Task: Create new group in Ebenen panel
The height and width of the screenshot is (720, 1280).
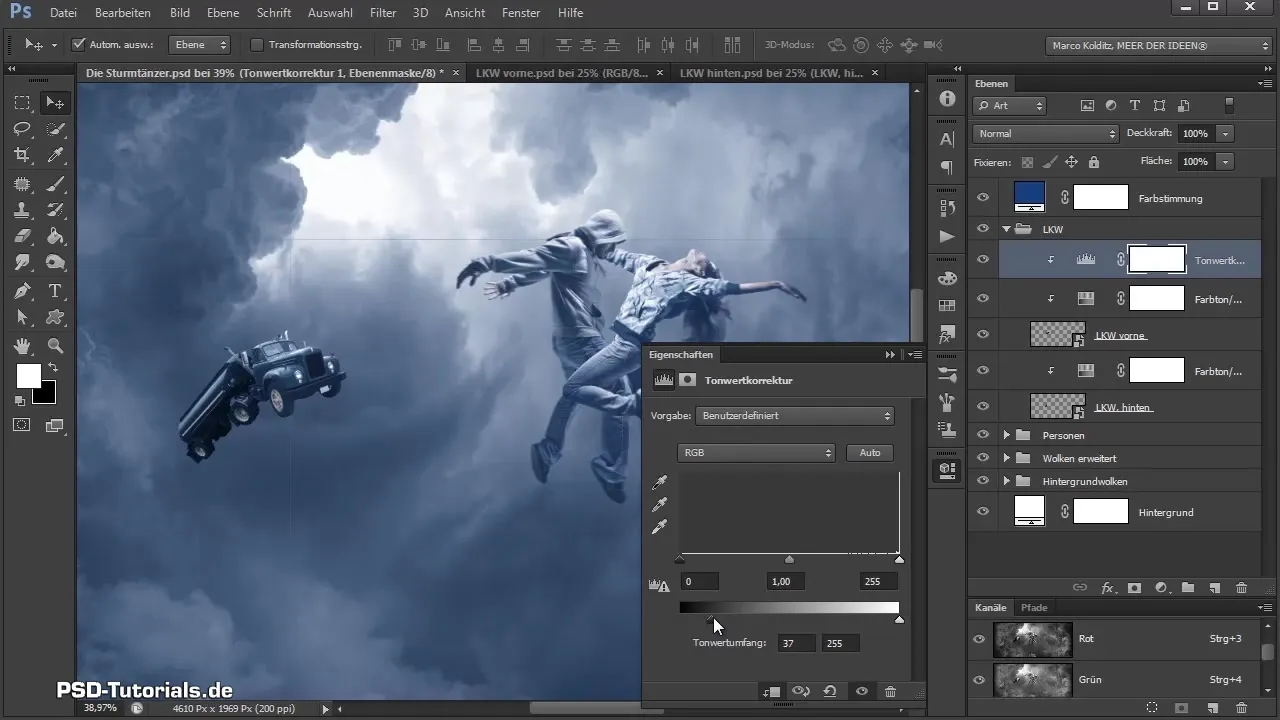Action: [1188, 588]
